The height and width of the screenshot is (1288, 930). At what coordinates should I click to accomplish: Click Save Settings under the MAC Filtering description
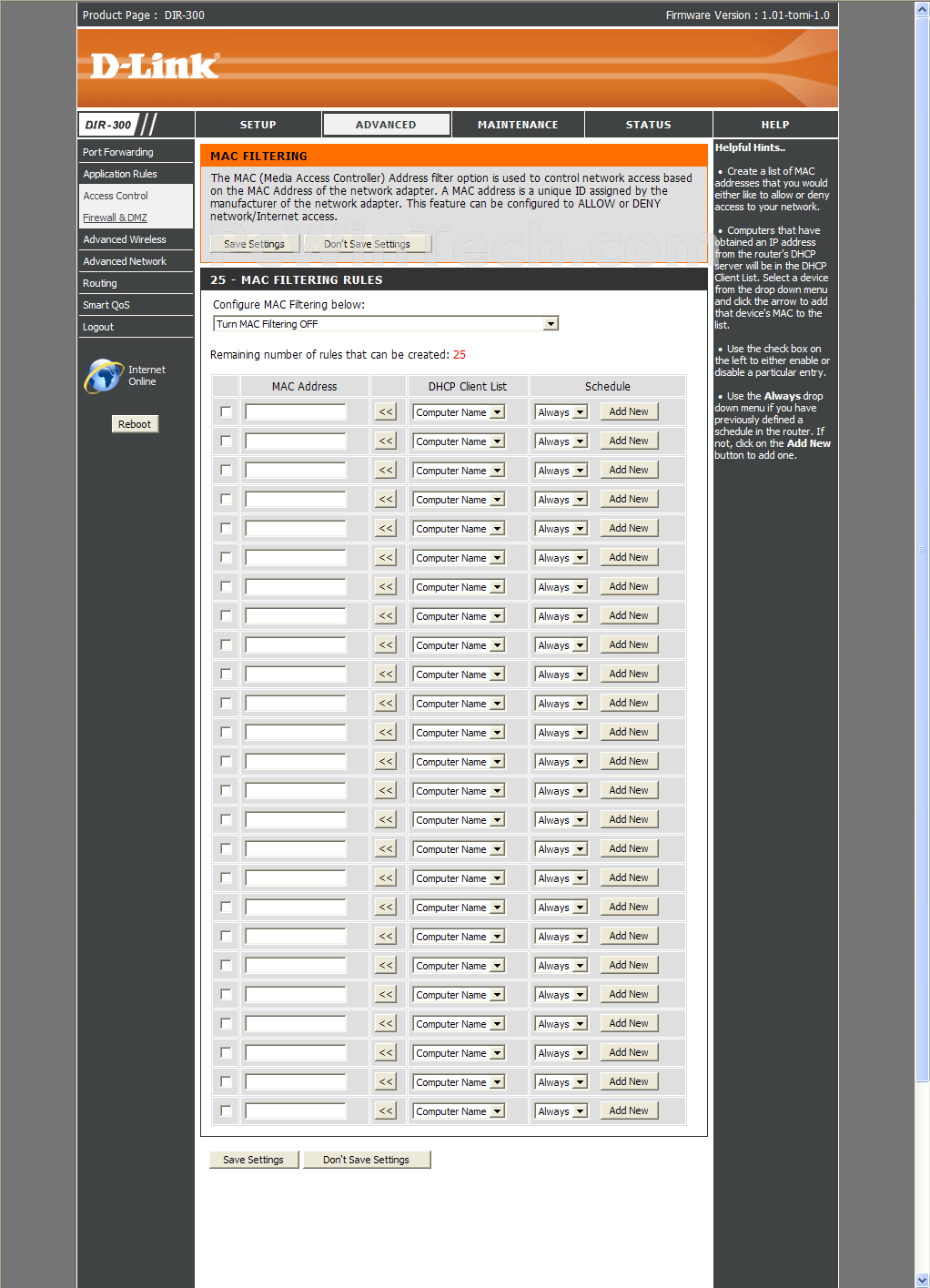254,244
